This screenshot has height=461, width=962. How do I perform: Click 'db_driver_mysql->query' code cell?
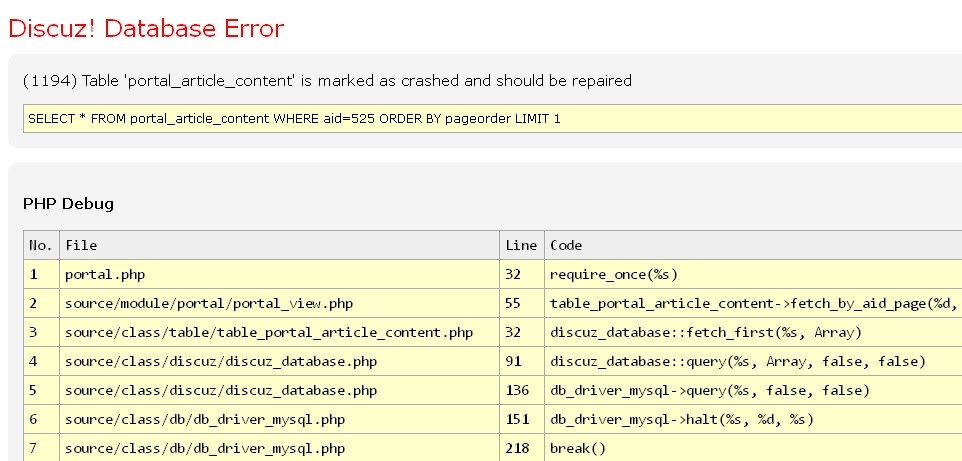tap(753, 390)
